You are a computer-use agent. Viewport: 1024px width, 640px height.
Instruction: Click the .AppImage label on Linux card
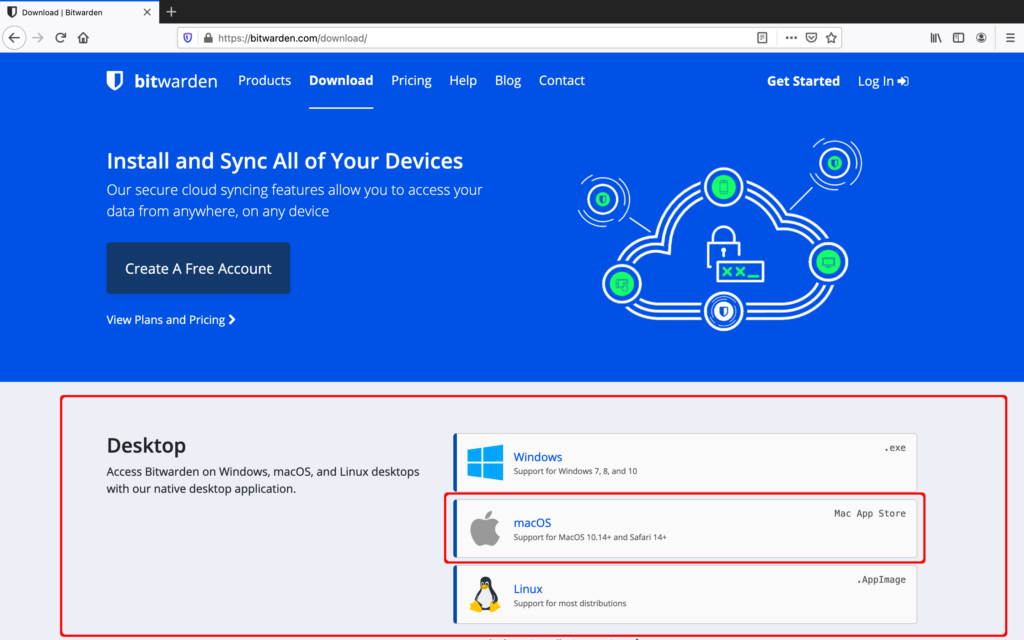pos(881,580)
